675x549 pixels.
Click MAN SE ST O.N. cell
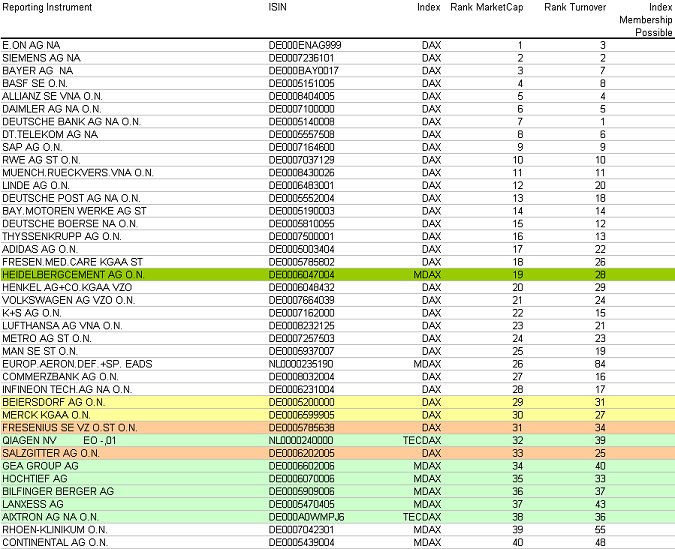(40, 351)
